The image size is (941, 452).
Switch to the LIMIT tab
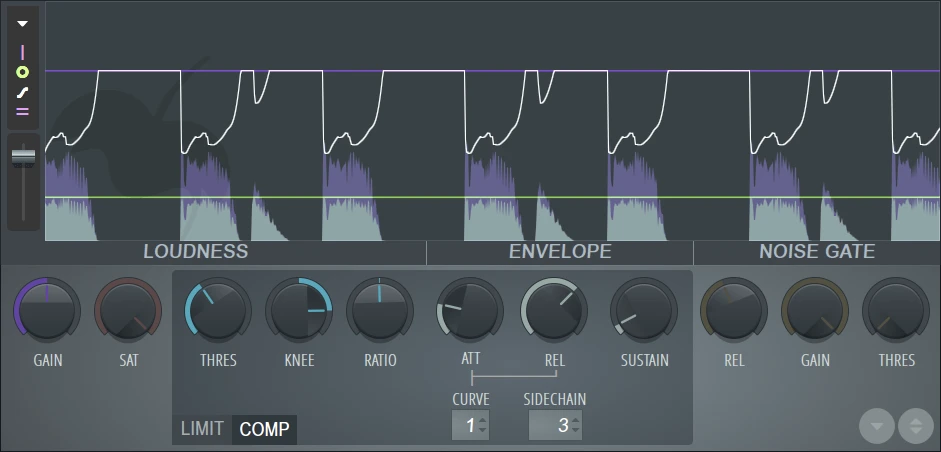pyautogui.click(x=202, y=430)
